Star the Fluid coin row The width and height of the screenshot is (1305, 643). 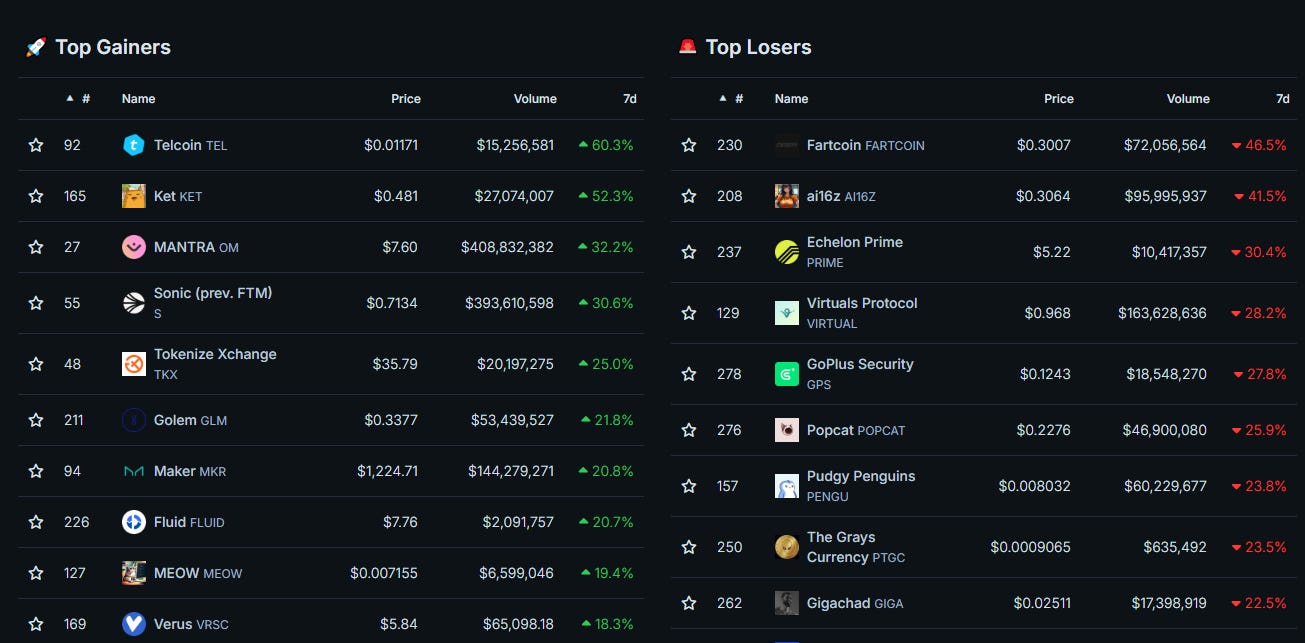coord(36,522)
